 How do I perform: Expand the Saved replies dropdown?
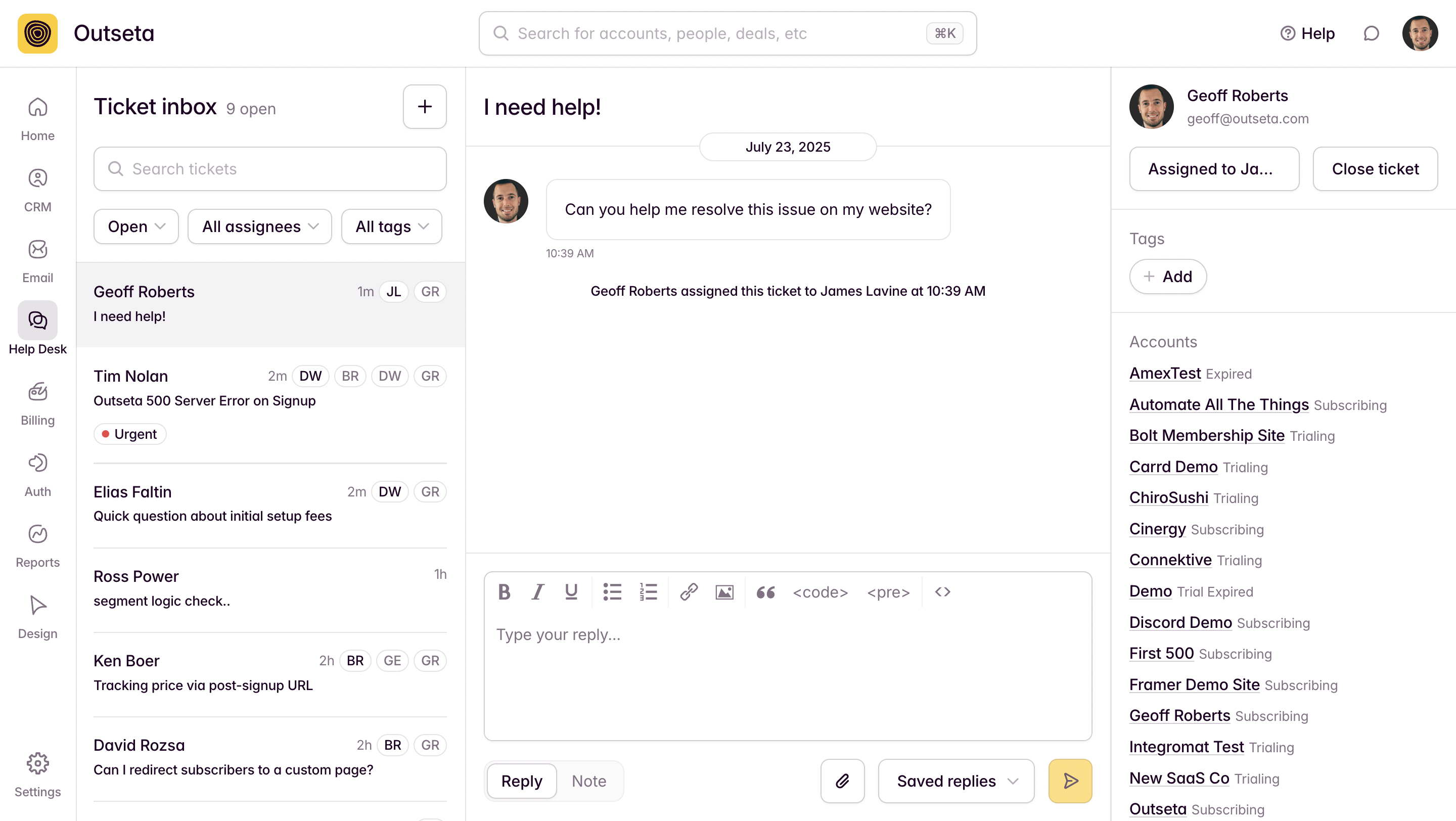[x=956, y=781]
